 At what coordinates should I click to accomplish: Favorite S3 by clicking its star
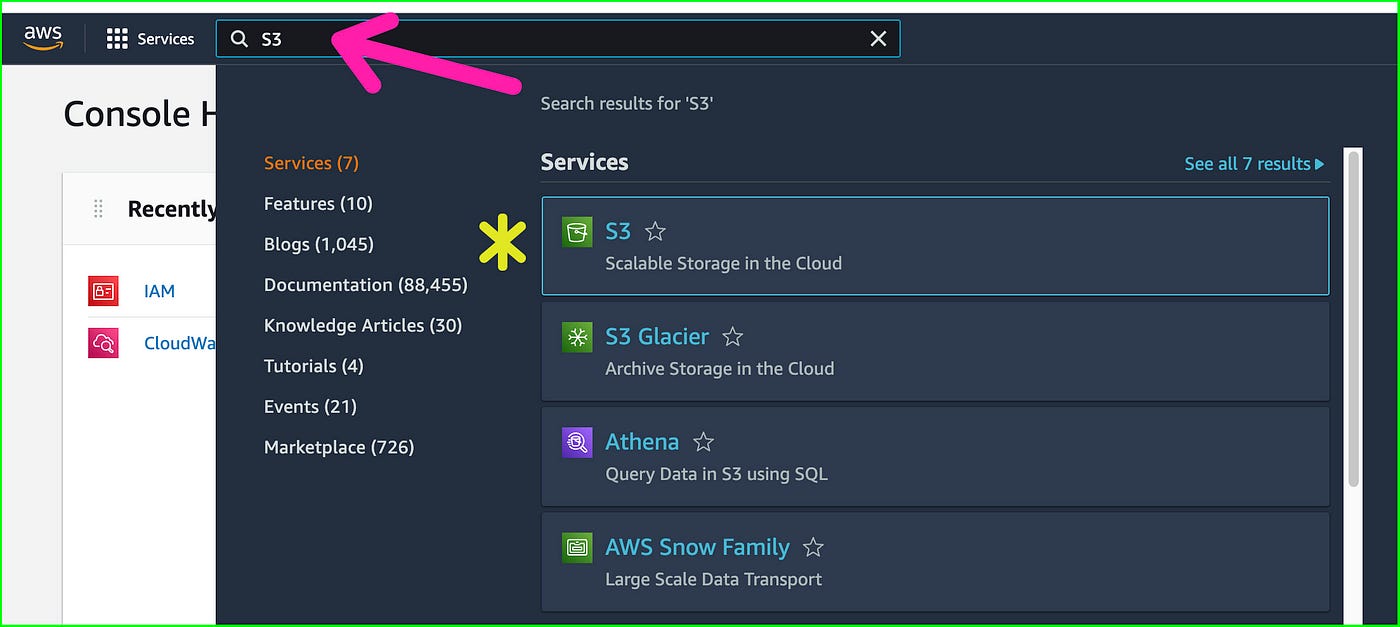click(x=655, y=231)
